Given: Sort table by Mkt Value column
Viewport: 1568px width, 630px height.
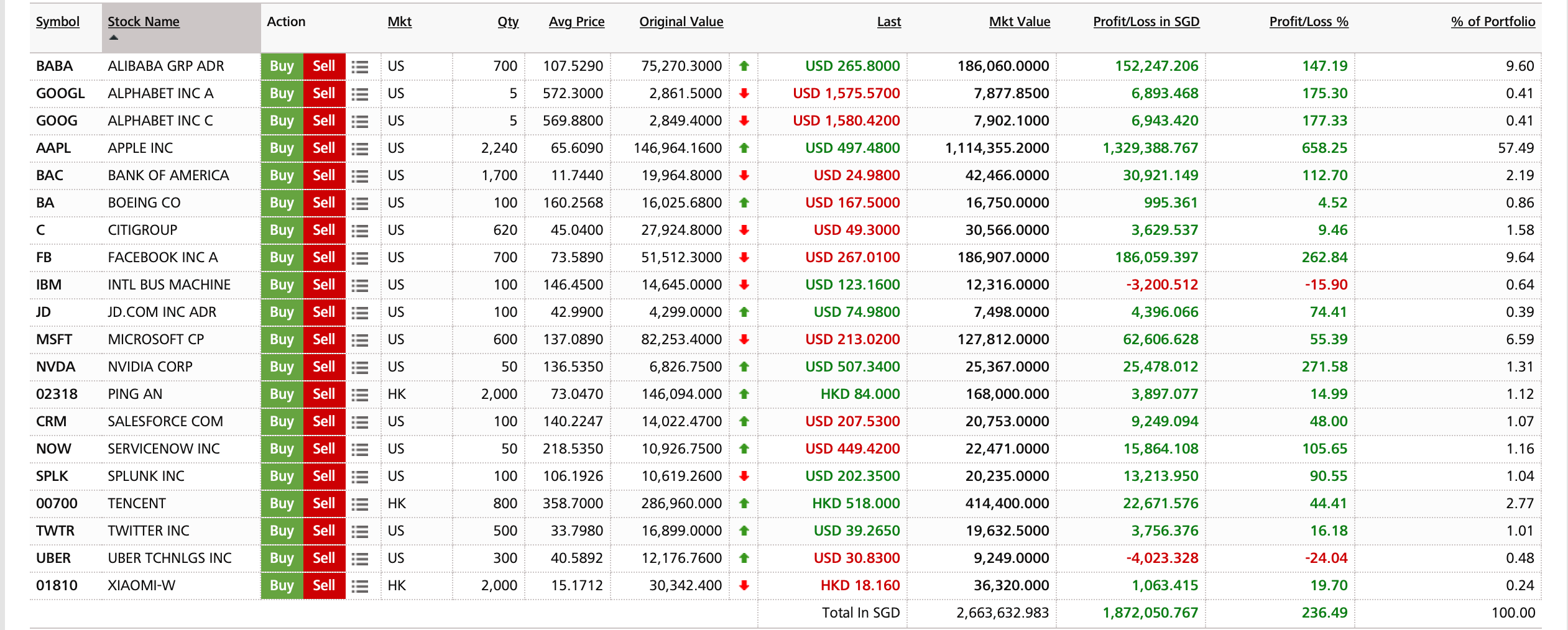Looking at the screenshot, I should [1020, 22].
